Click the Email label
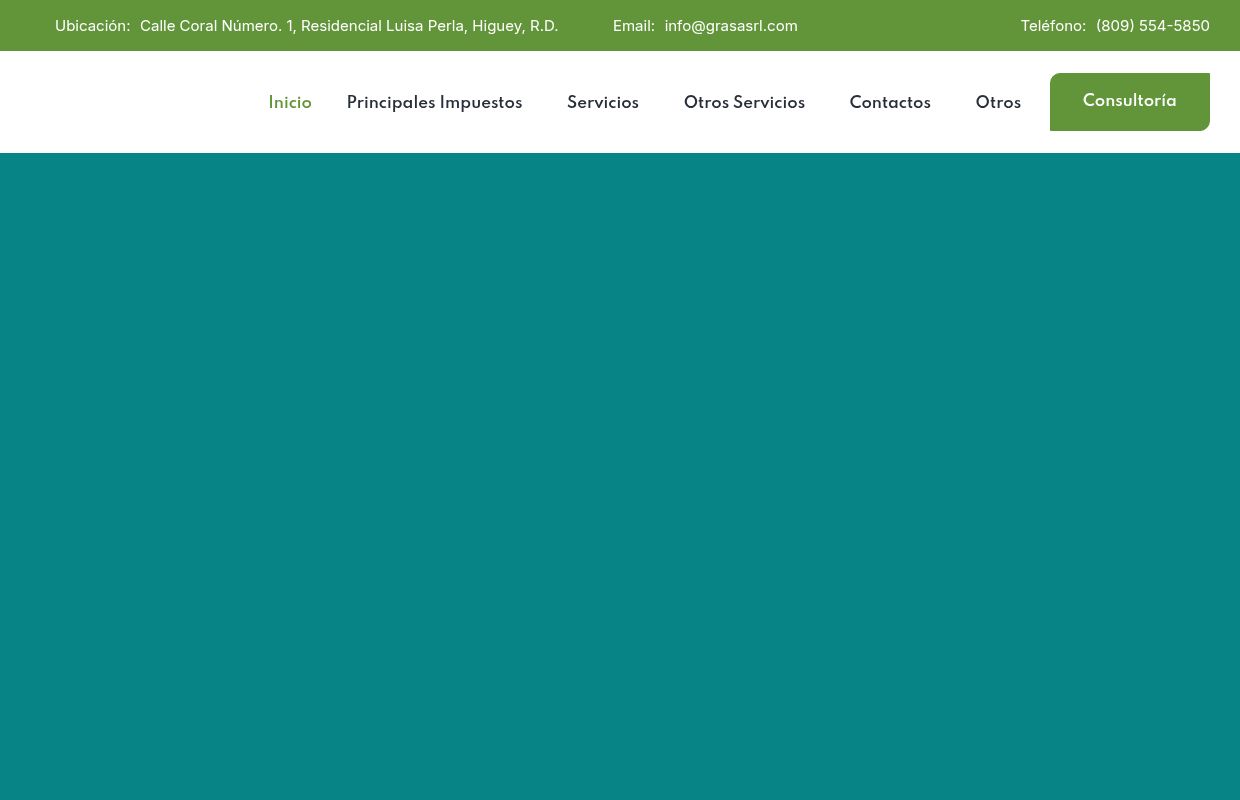The width and height of the screenshot is (1240, 800). 634,26
